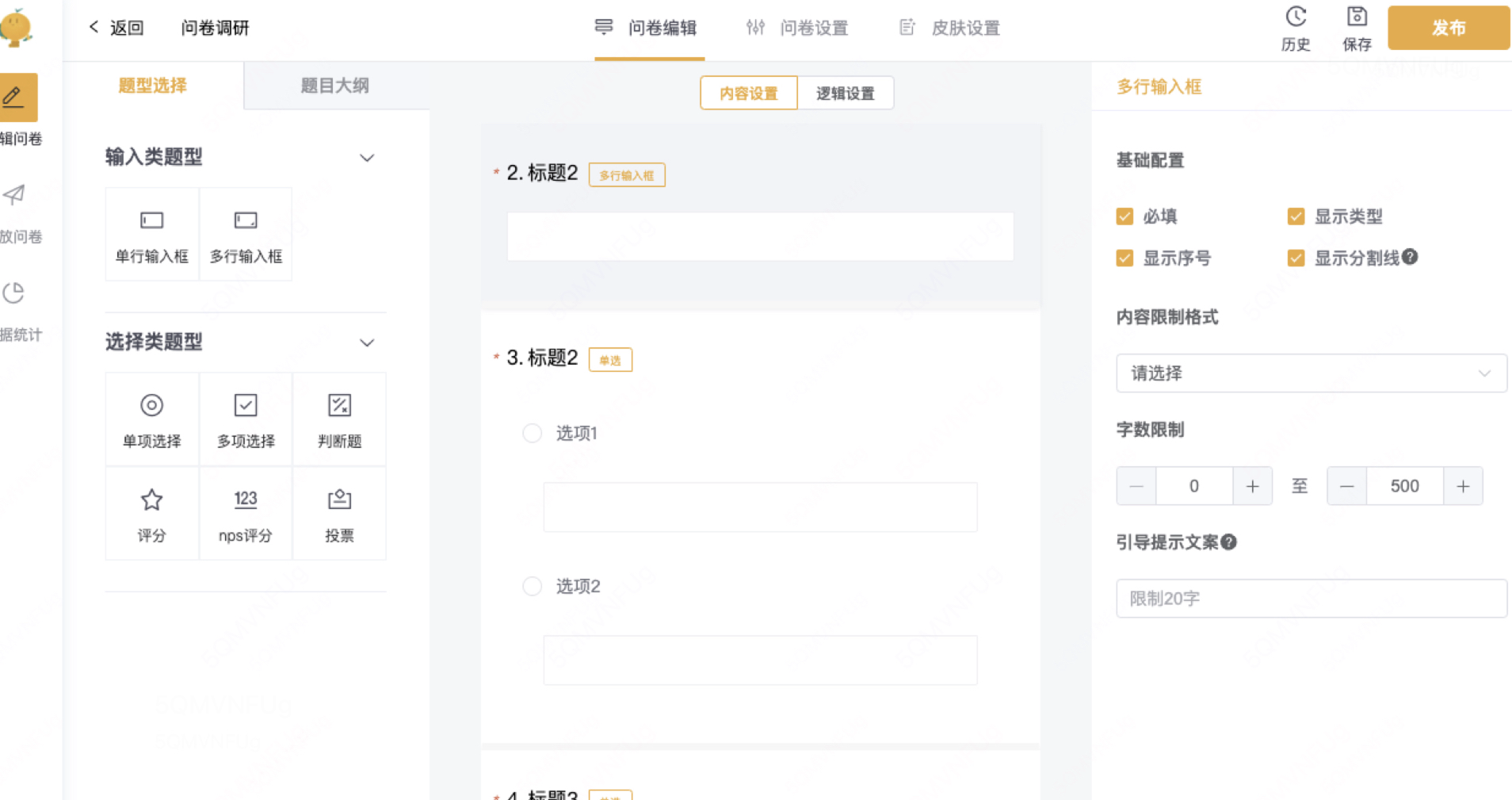Click help icon next to 显示分割线
1512x800 pixels.
[x=1410, y=257]
